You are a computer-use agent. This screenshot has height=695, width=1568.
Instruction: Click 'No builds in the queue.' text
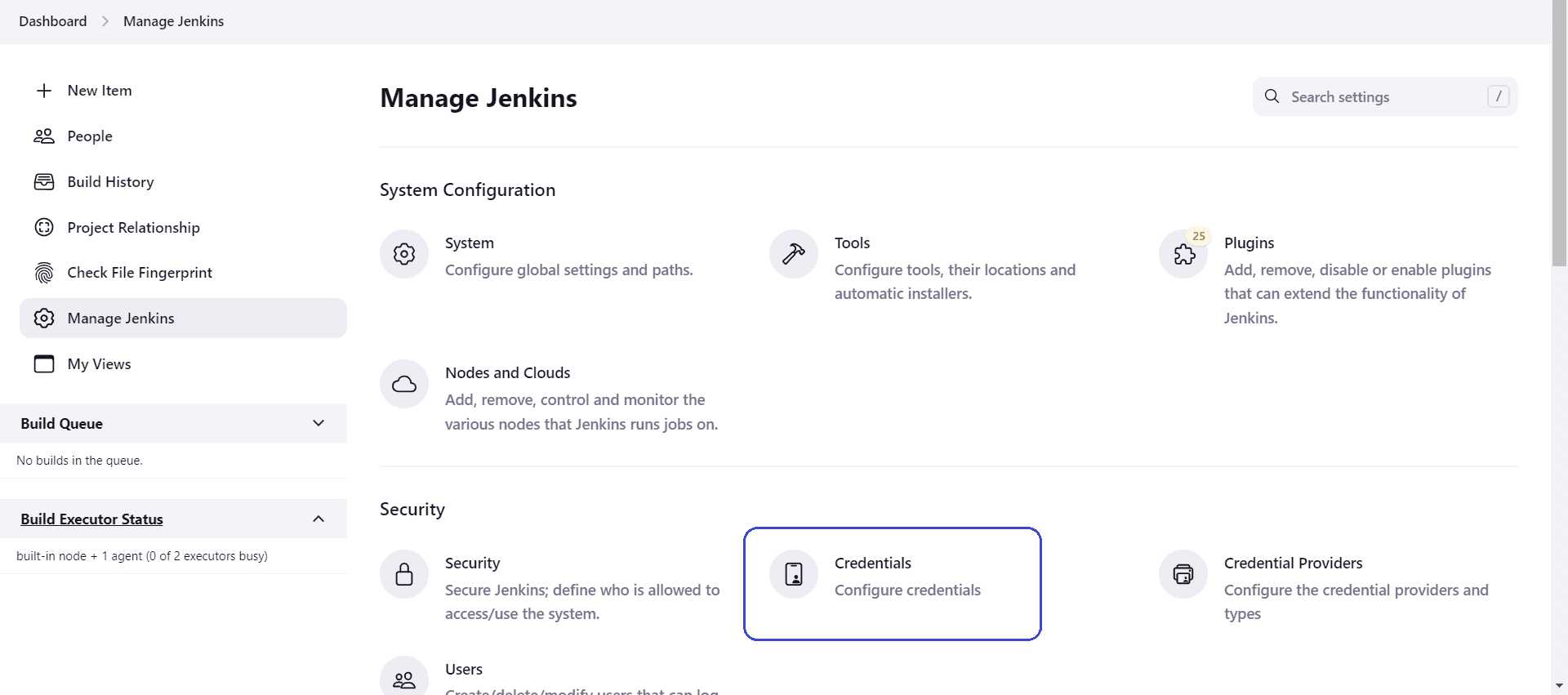[79, 461]
